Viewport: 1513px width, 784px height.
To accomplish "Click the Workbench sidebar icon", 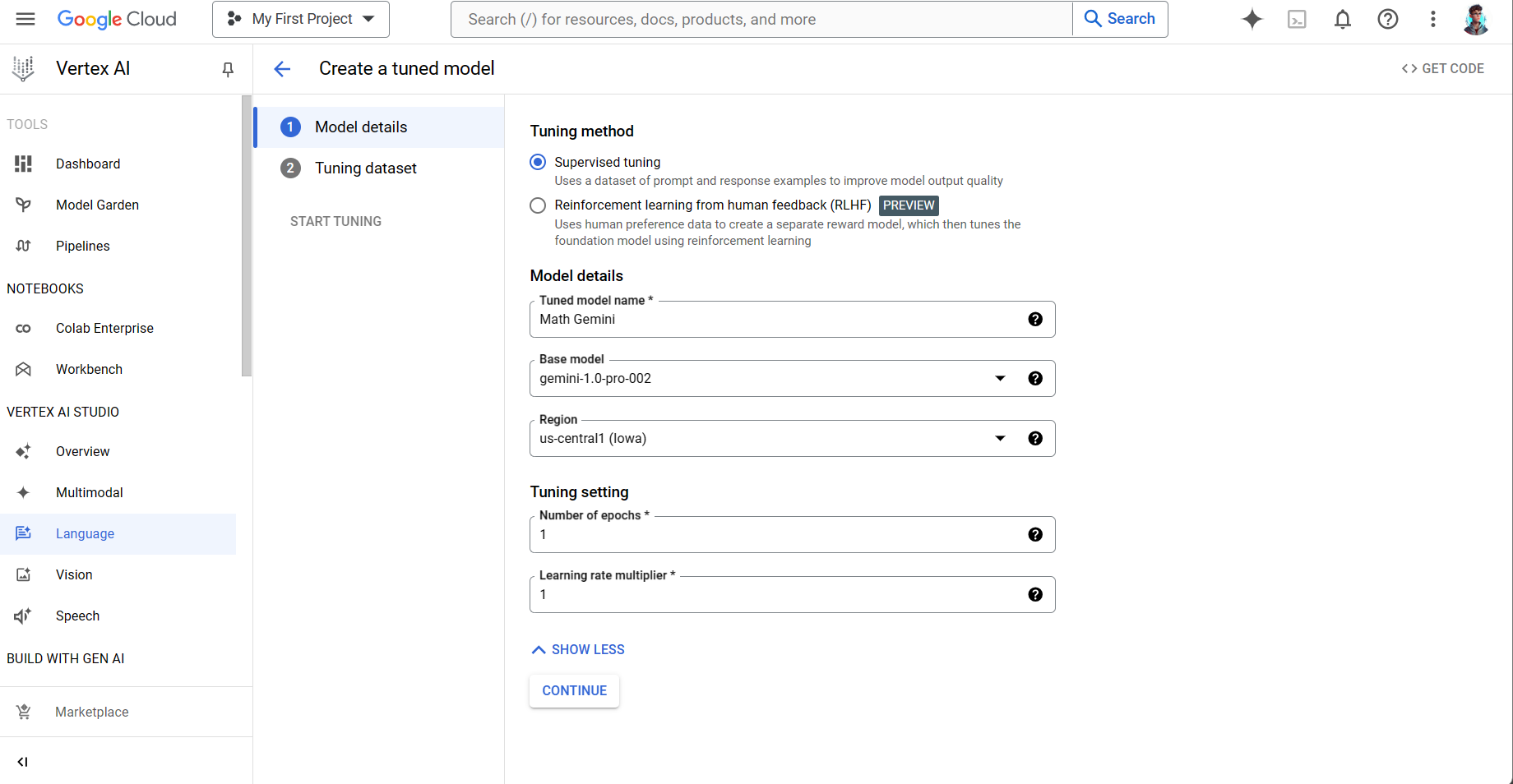I will (x=23, y=370).
